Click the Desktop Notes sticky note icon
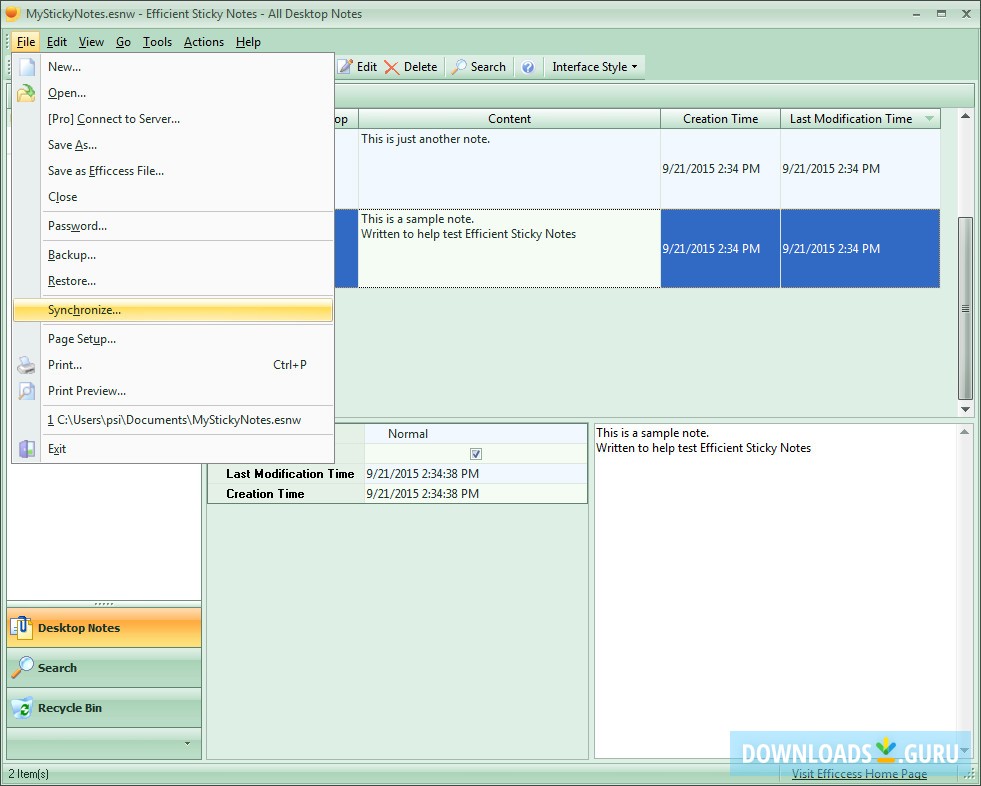 tap(21, 628)
